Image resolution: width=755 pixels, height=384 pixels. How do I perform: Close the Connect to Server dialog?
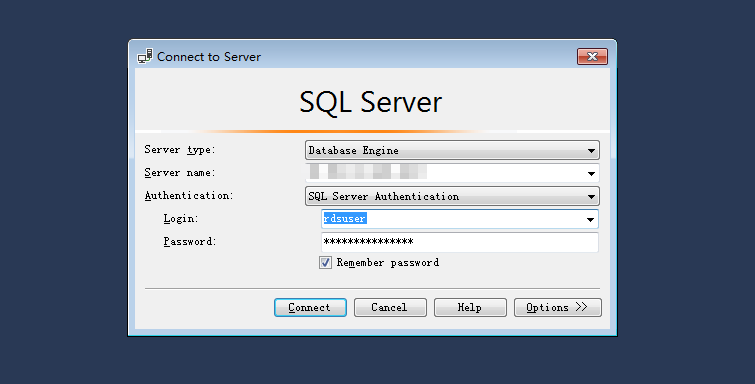(x=592, y=56)
